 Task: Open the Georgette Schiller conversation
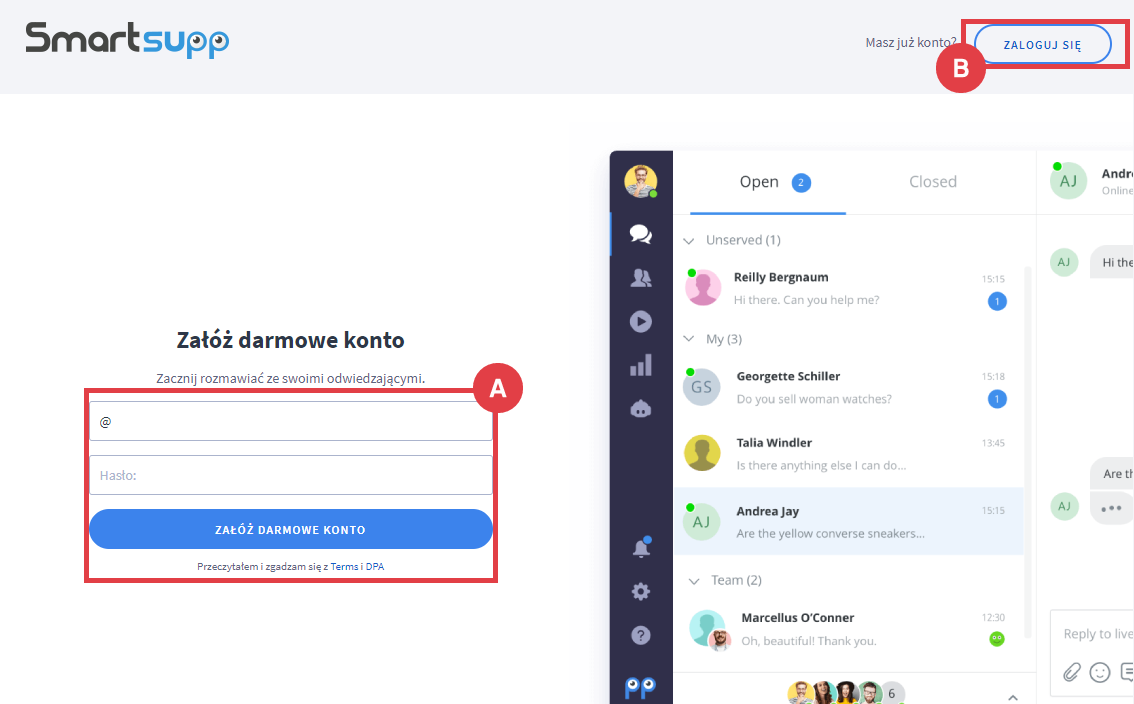click(x=848, y=387)
